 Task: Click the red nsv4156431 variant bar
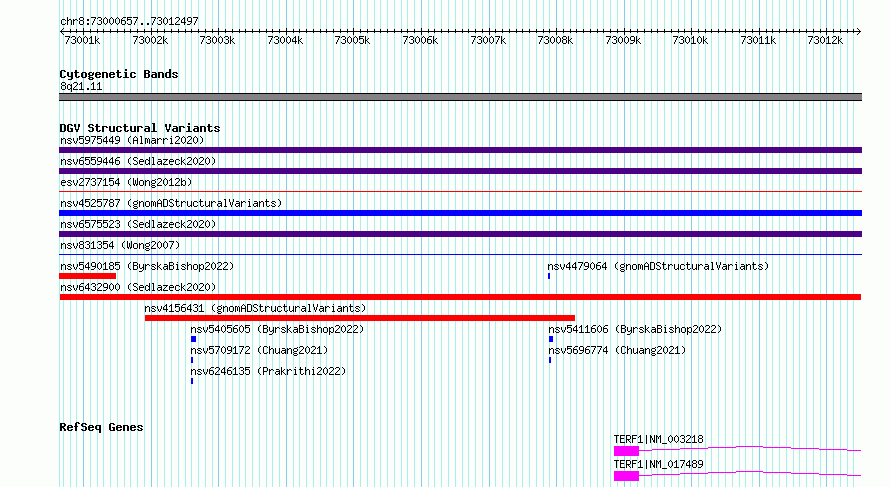coord(360,318)
